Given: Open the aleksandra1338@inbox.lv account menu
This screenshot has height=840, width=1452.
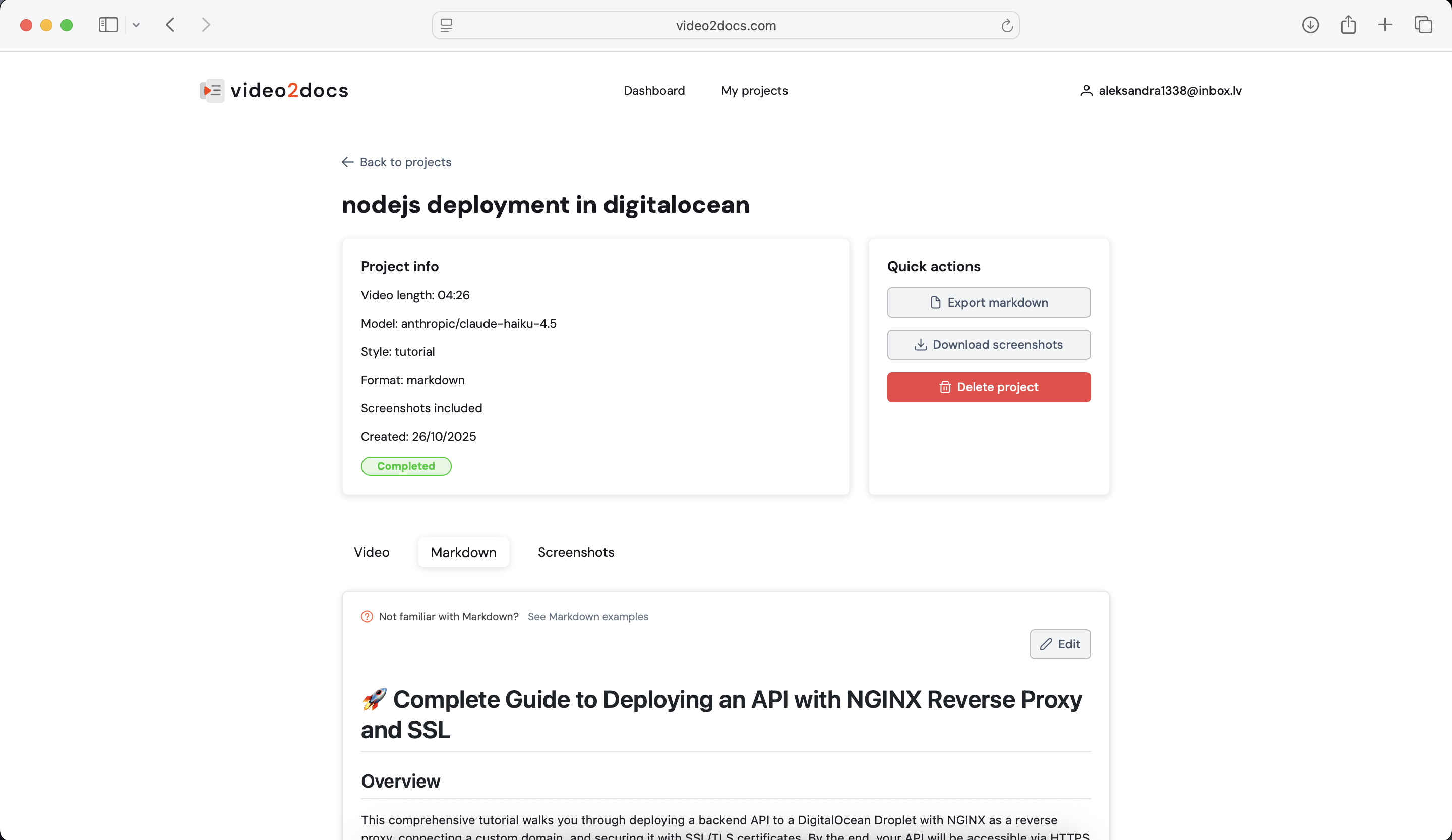Looking at the screenshot, I should pos(1161,90).
